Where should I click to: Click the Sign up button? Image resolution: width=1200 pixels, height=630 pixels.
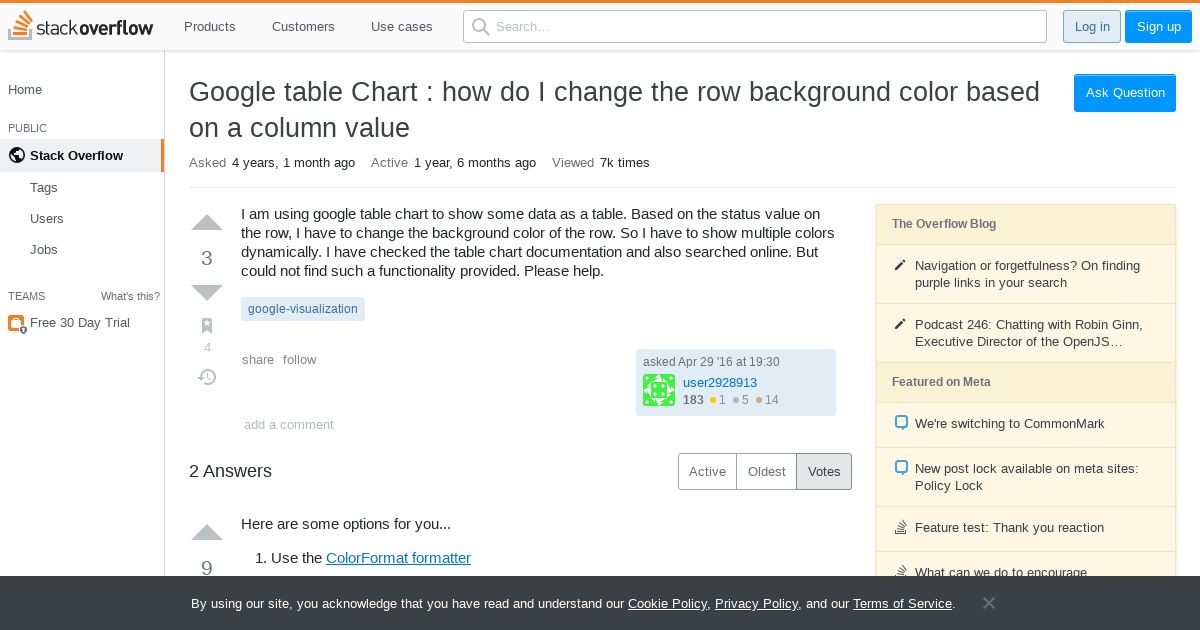point(1159,27)
